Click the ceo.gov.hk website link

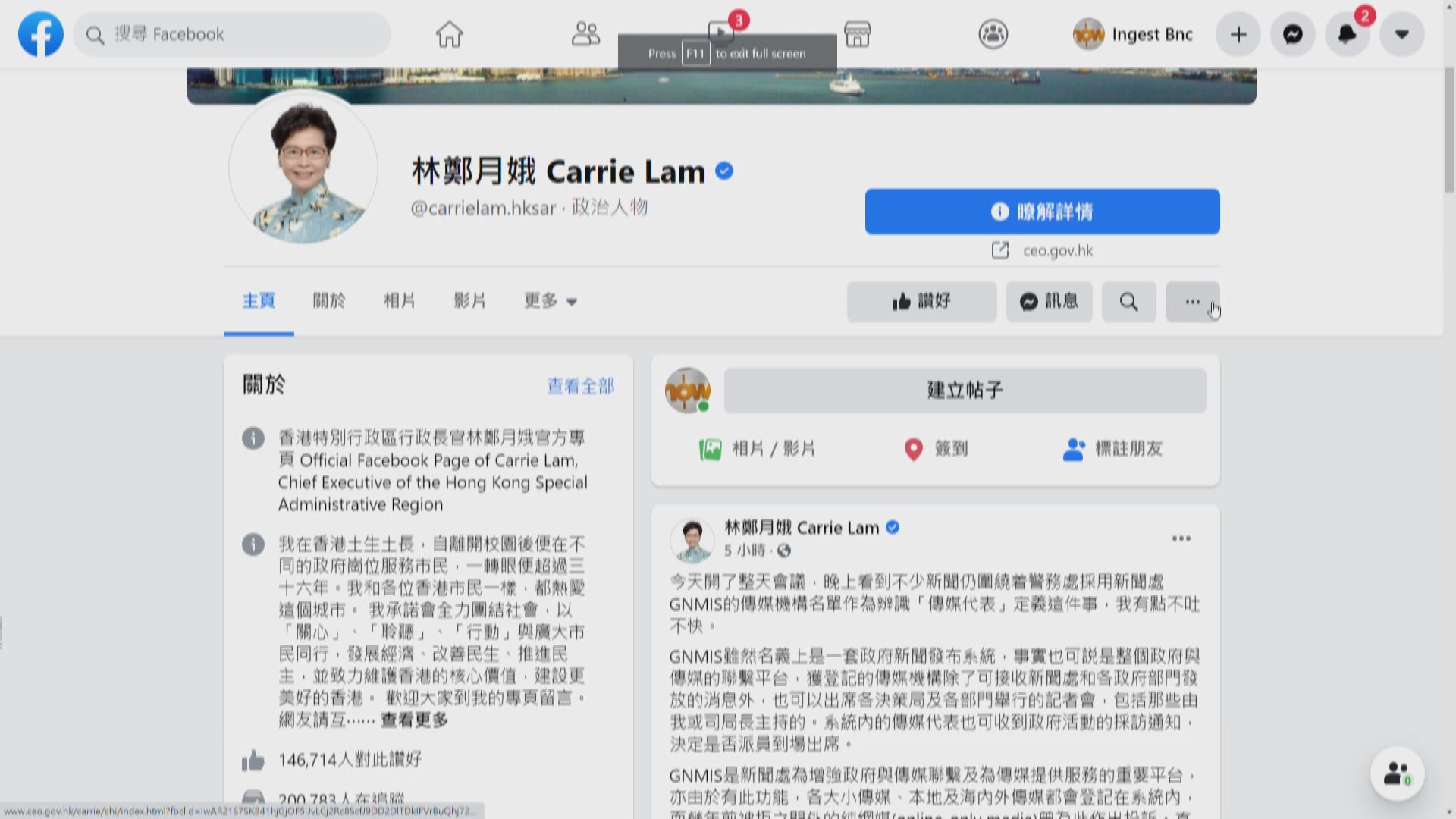(x=1056, y=250)
